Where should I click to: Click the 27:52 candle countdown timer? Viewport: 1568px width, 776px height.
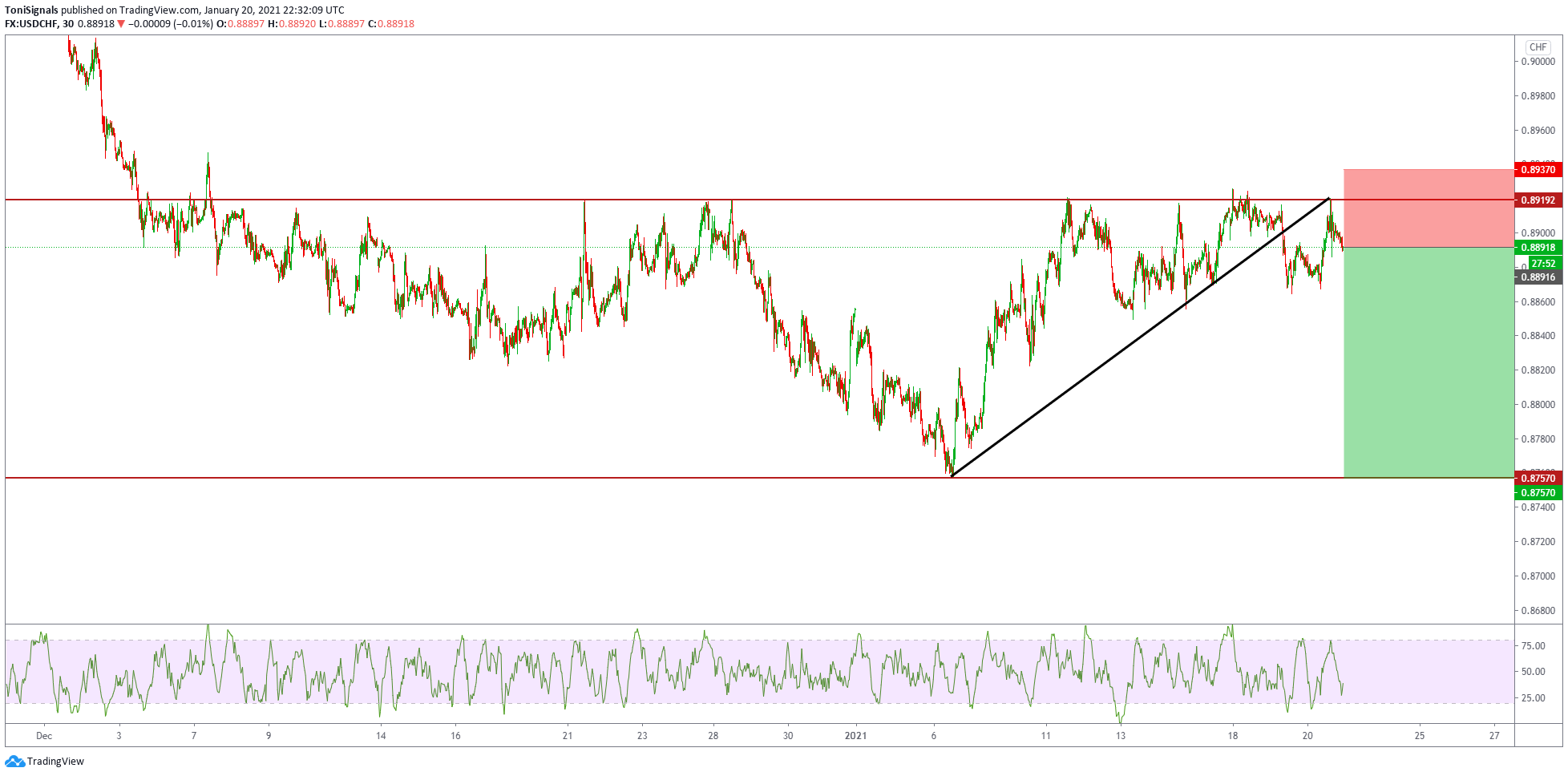(1542, 263)
